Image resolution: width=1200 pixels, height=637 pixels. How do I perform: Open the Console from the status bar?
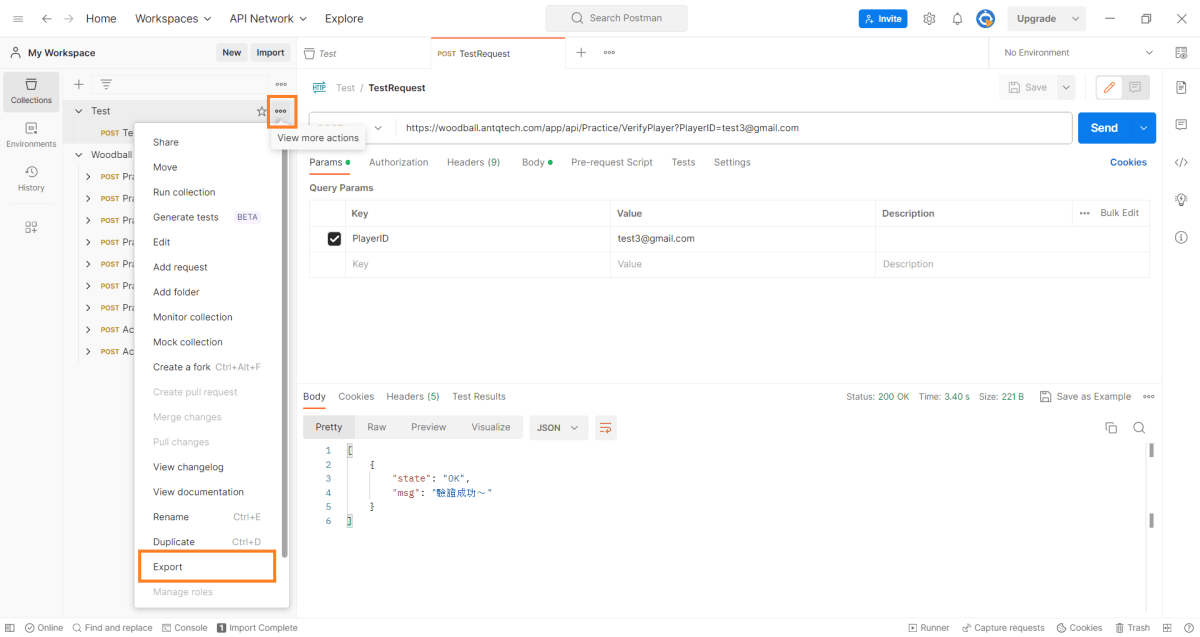pos(184,628)
